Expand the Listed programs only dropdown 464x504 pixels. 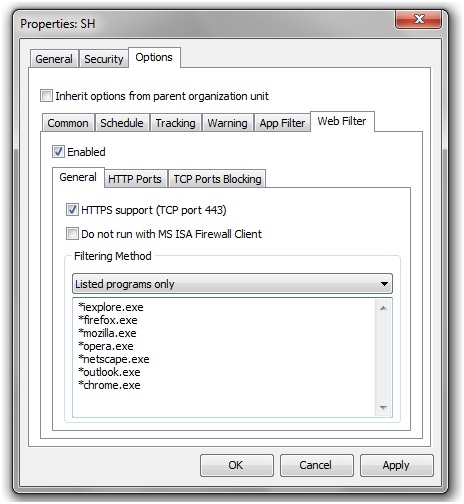(x=232, y=284)
